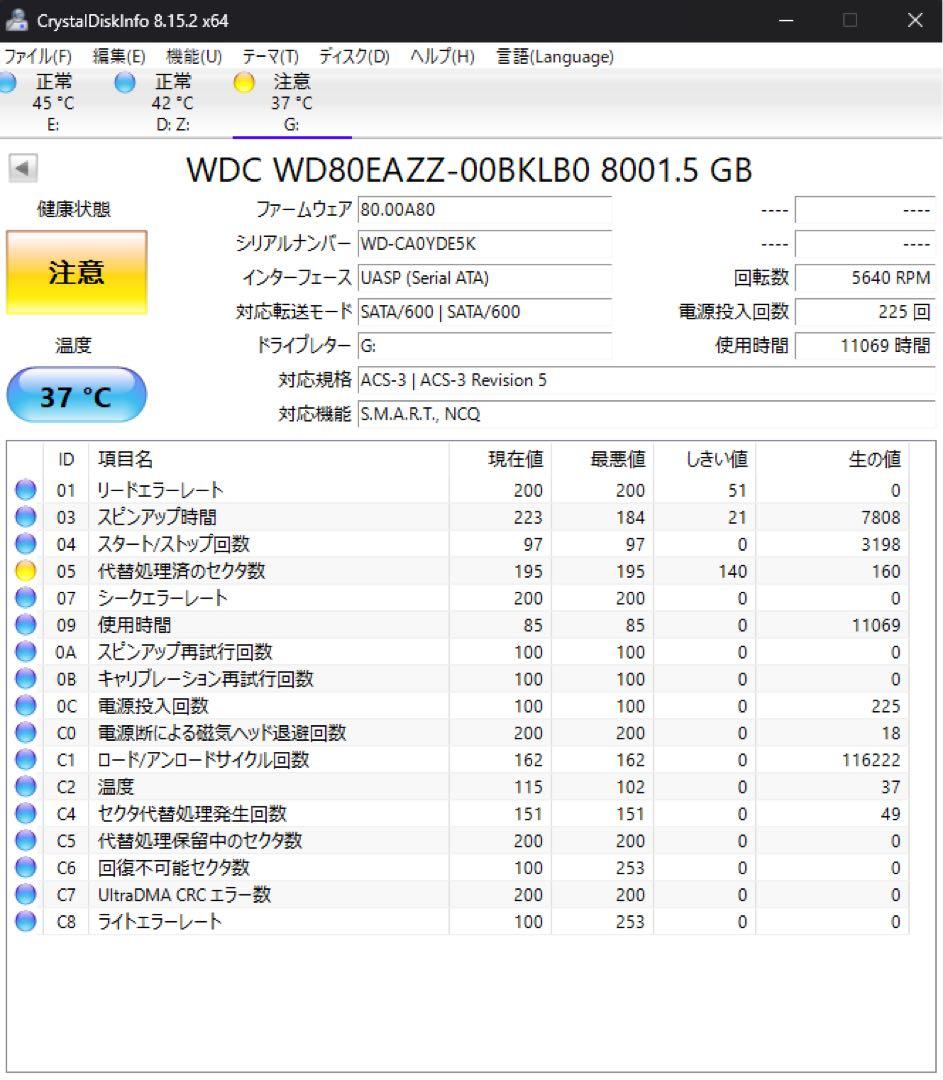The image size is (943, 1080).
Task: Click the blue status dot beside 使用時間
Action: 25,625
